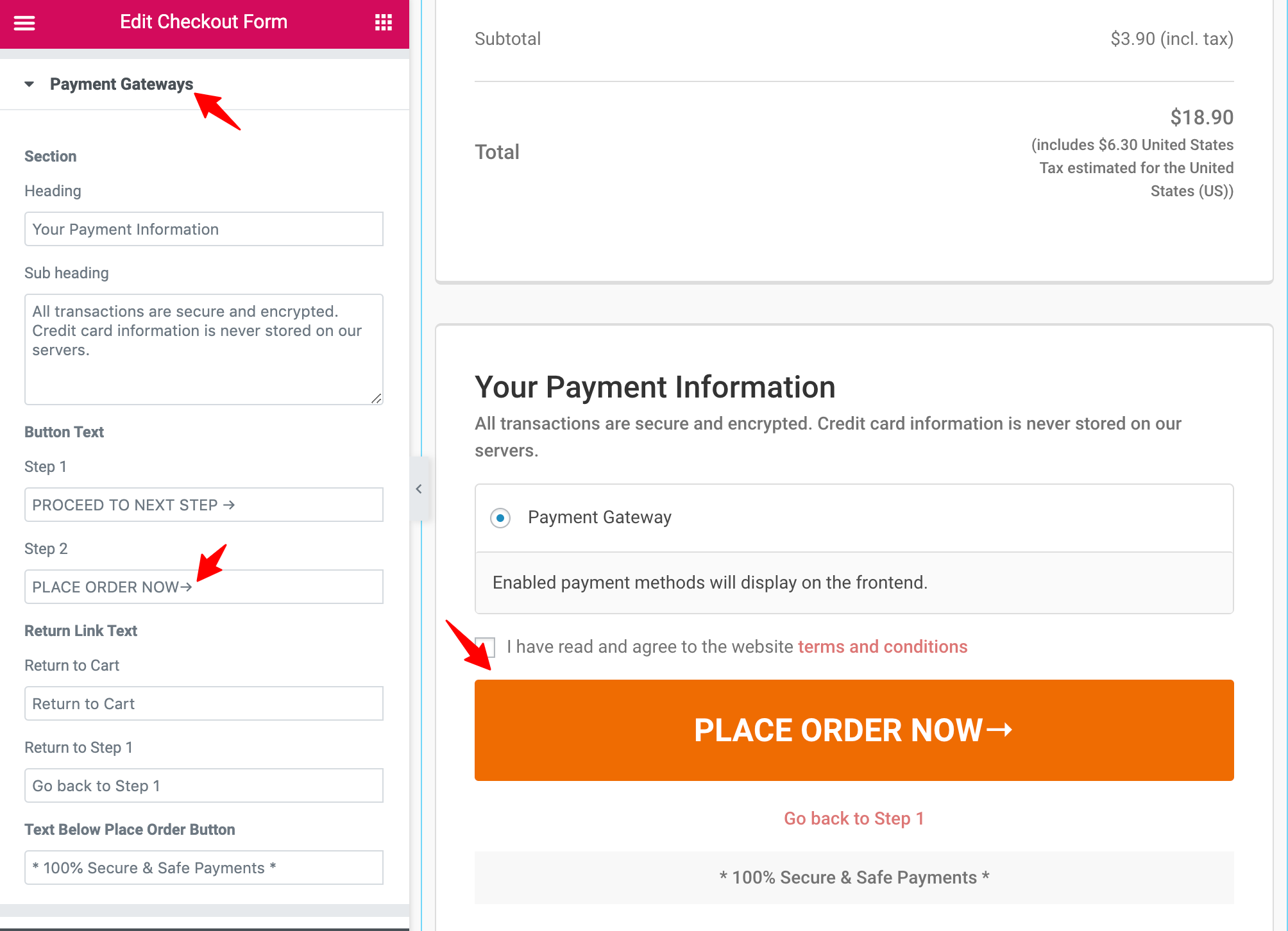
Task: Edit the Go back to Step 1 field
Action: click(204, 785)
